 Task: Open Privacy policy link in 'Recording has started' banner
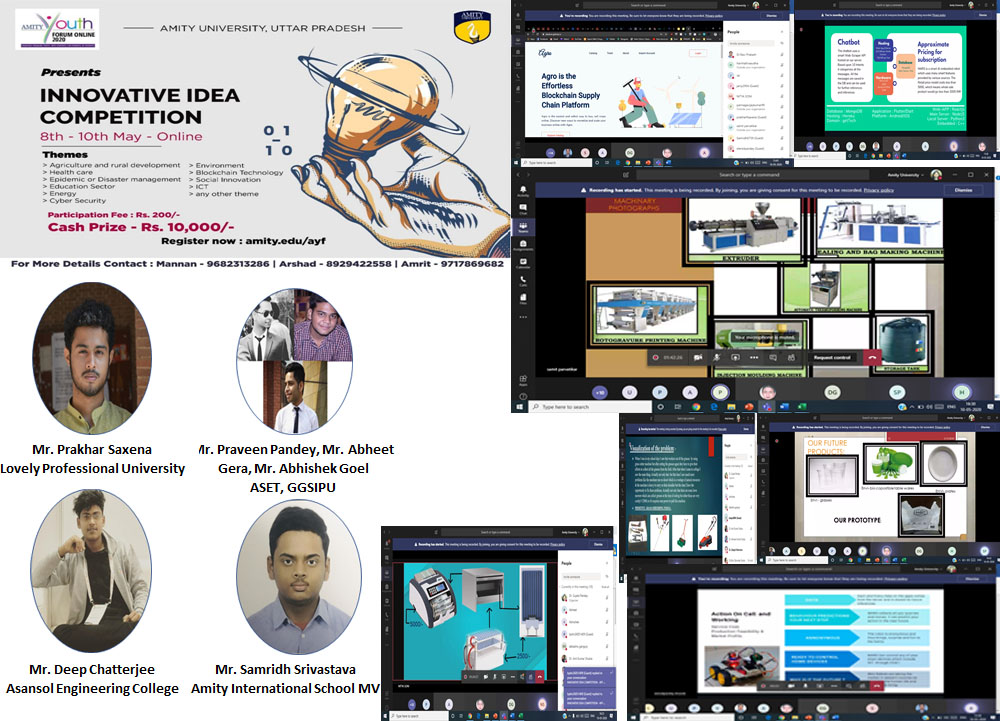pos(878,190)
